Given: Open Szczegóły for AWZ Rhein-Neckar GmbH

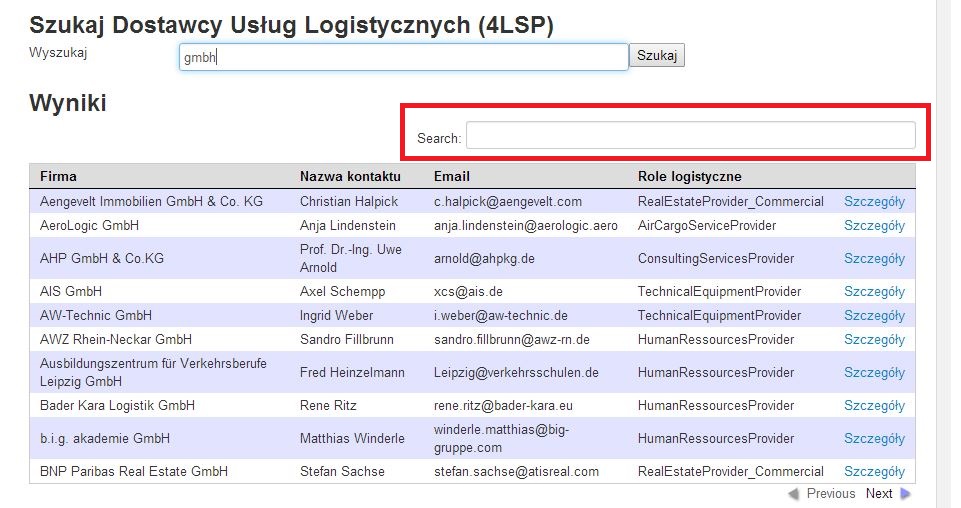Looking at the screenshot, I should (x=874, y=339).
